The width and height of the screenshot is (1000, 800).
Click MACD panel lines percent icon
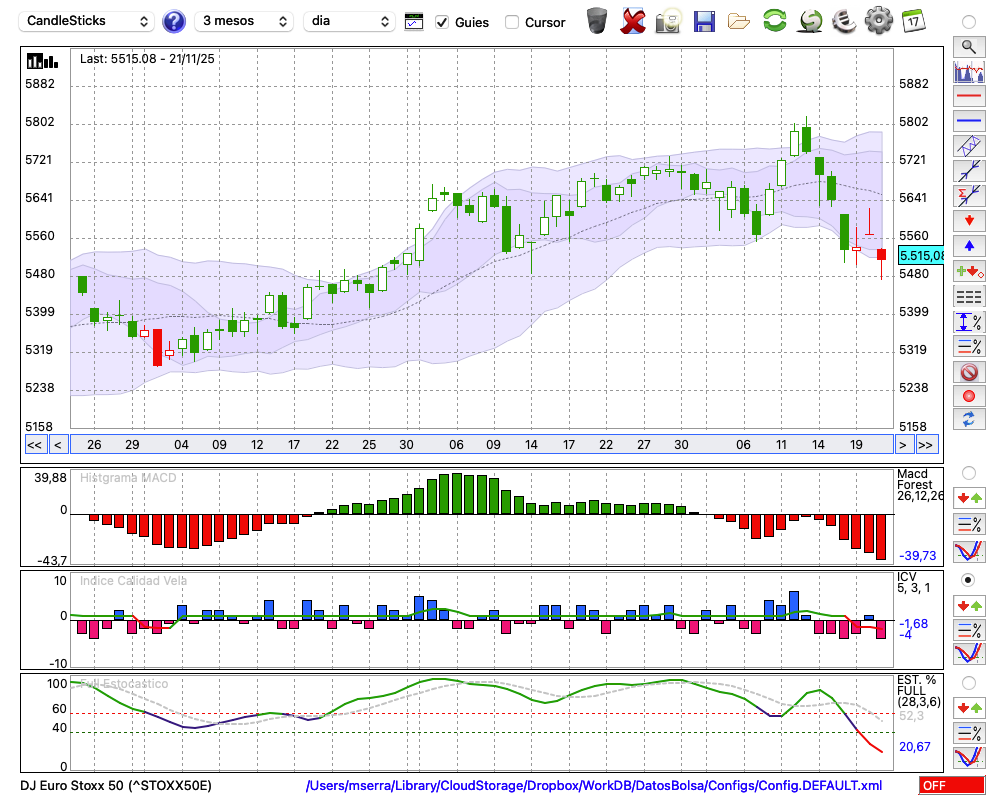click(969, 524)
